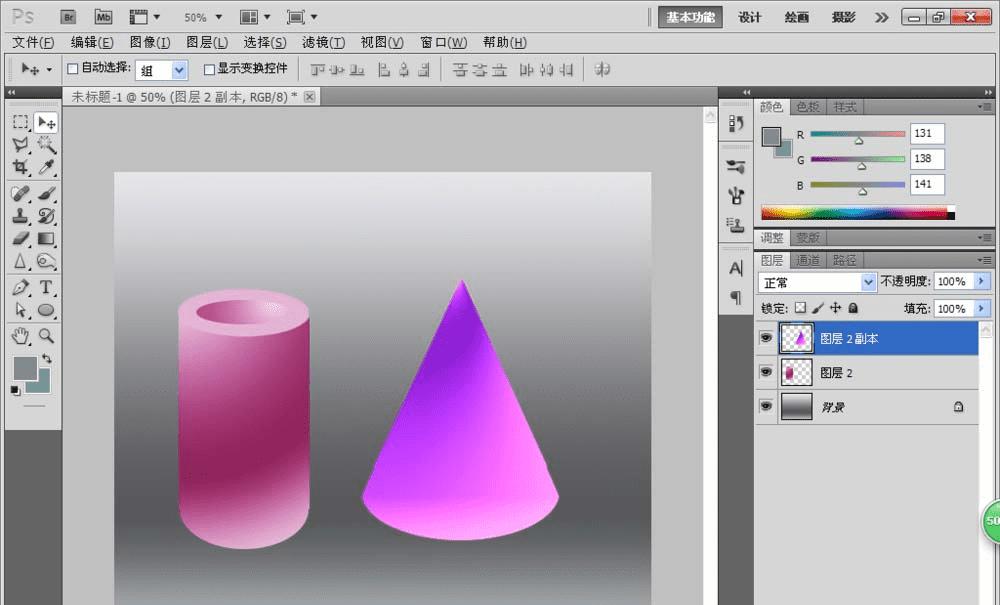1000x605 pixels.
Task: Click the 基本功能 workspace button
Action: click(690, 17)
